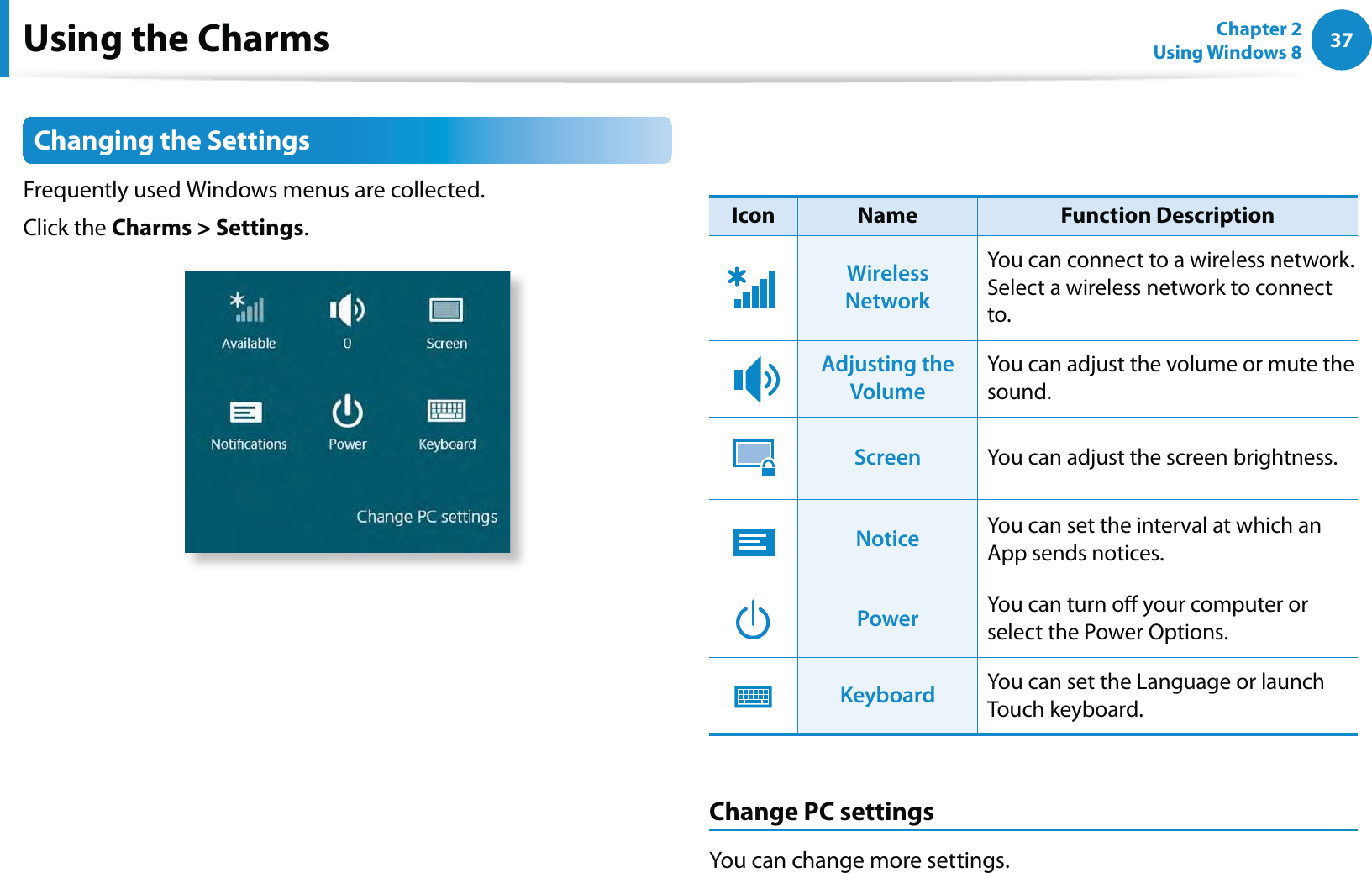Click text 'You can change more settings.'
1372x873 pixels.
coord(859,860)
